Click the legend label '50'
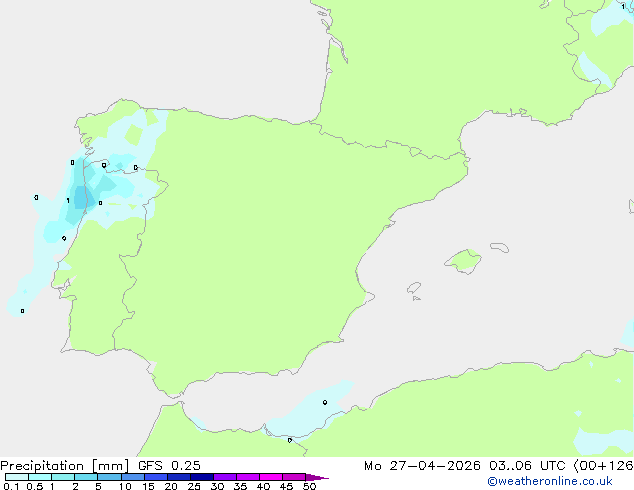Image resolution: width=634 pixels, height=490 pixels. coord(309,486)
